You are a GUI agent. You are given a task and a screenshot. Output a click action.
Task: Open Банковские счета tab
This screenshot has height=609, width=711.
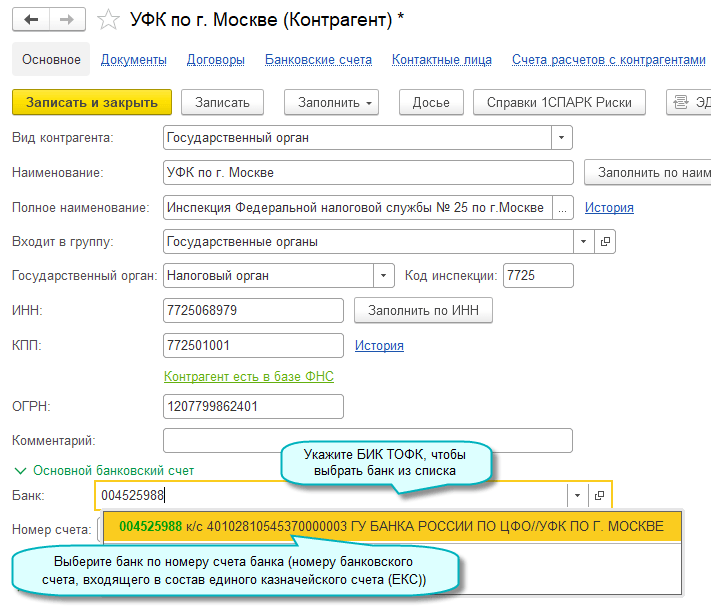(318, 60)
